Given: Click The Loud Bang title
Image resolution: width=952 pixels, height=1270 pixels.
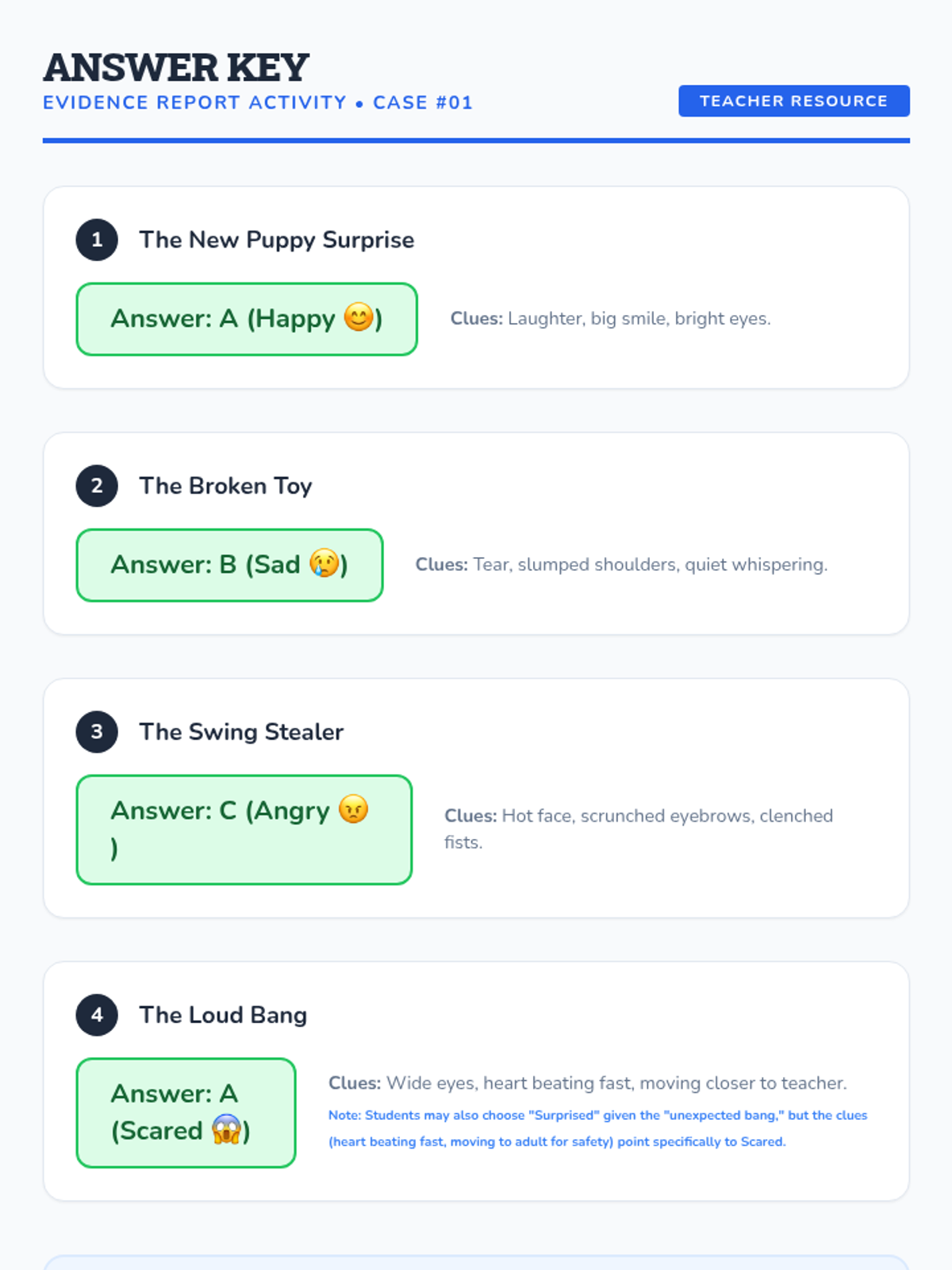Looking at the screenshot, I should tap(224, 1015).
